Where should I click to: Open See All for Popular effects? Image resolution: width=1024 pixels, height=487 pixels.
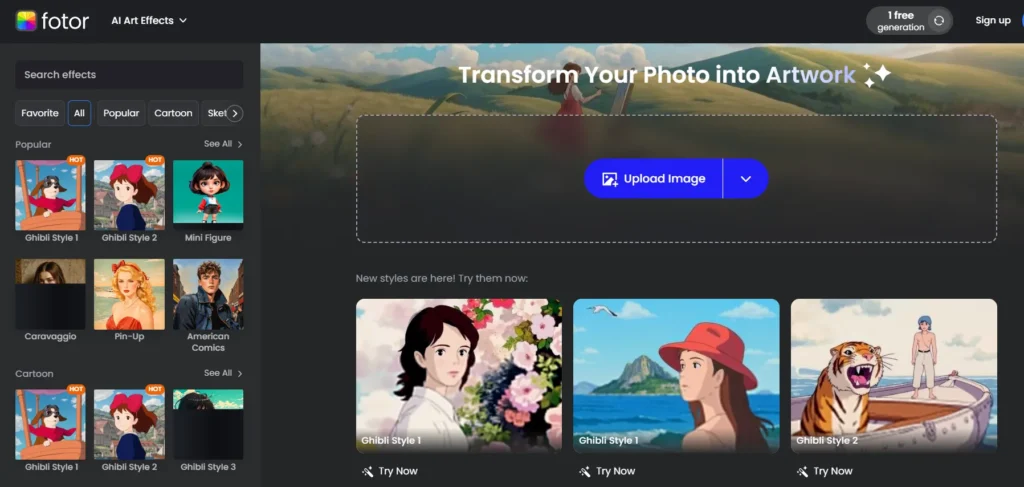(223, 144)
